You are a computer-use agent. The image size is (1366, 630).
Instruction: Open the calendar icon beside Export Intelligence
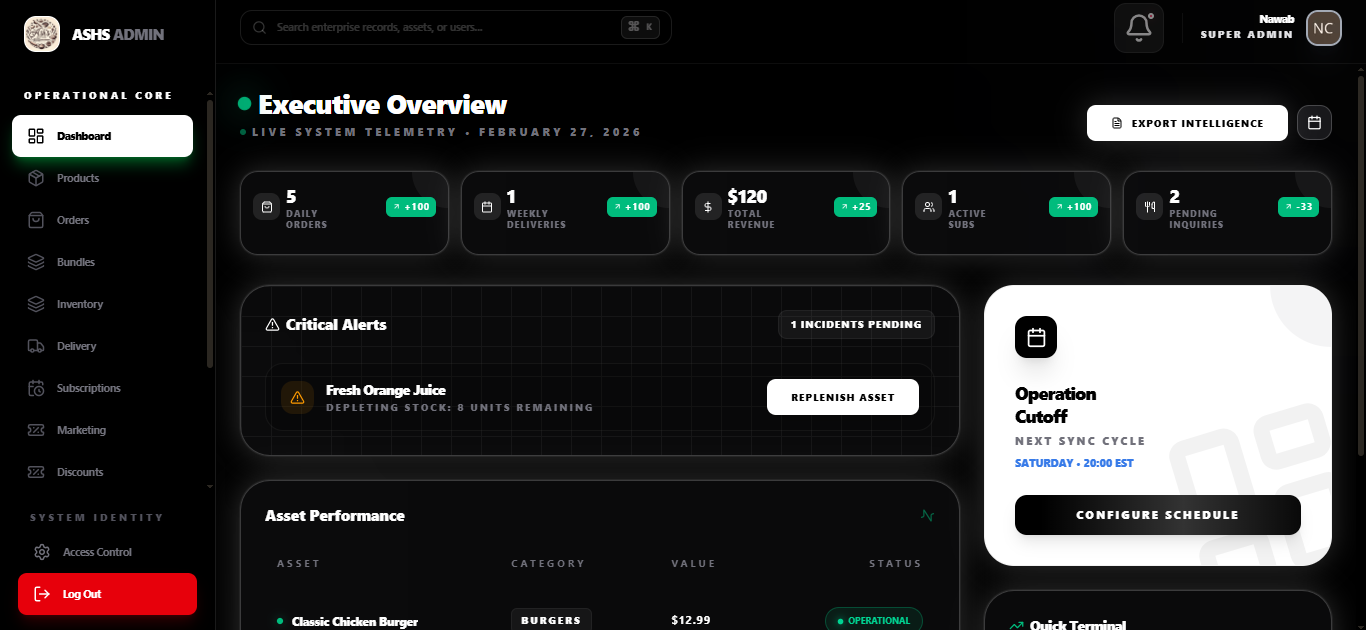(x=1314, y=123)
